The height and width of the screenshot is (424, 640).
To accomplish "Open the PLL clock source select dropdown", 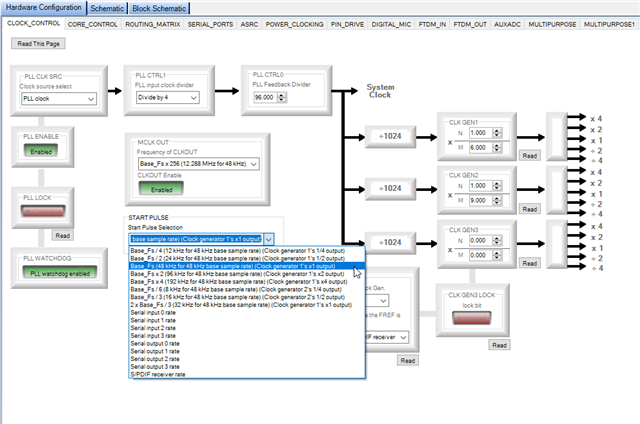I will coord(59,99).
